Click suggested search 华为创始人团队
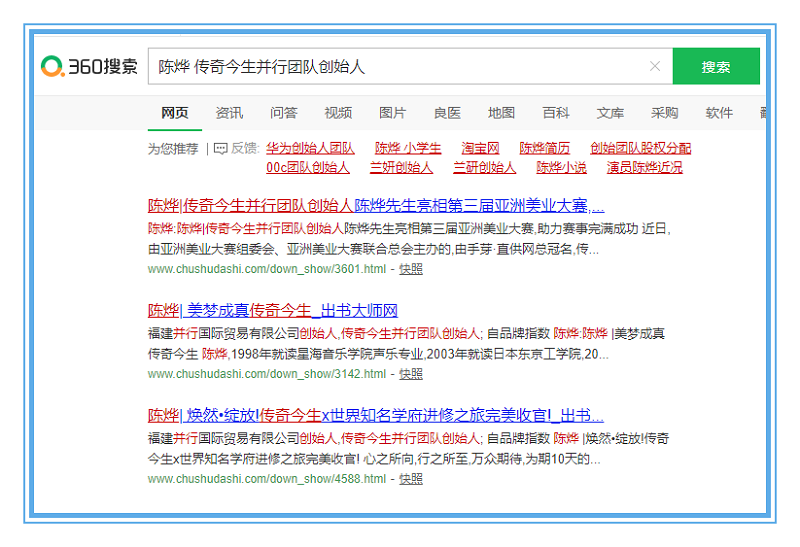This screenshot has width=800, height=547. [310, 148]
